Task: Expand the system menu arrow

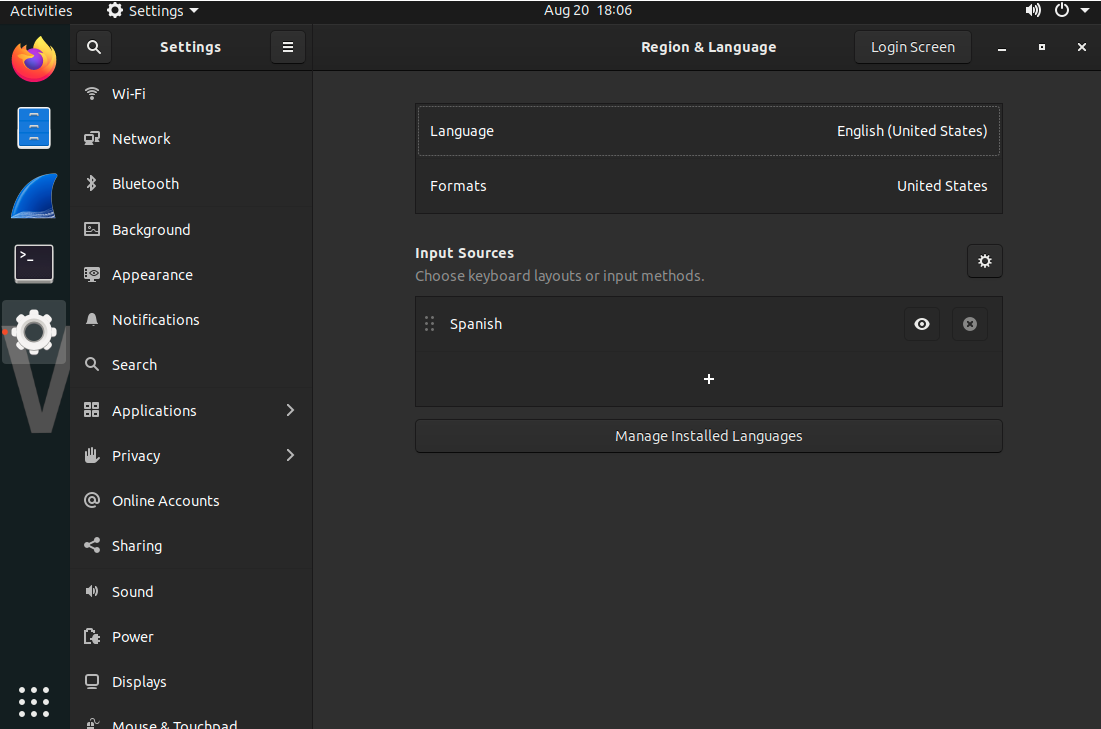Action: (1085, 11)
